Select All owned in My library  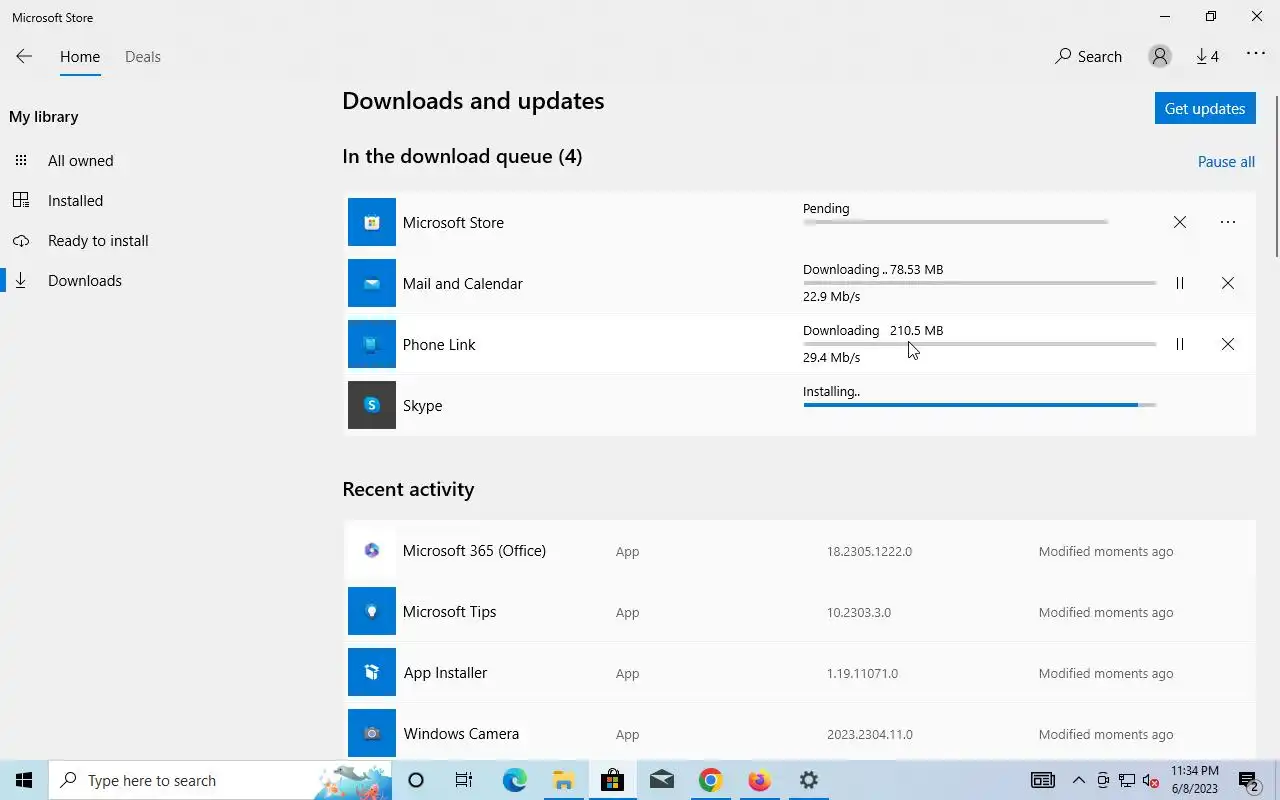(80, 160)
